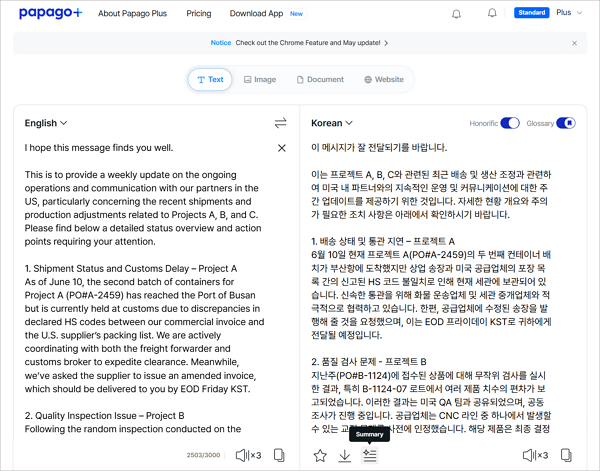Expand the Plus account dropdown
This screenshot has width=600, height=471.
tap(570, 14)
